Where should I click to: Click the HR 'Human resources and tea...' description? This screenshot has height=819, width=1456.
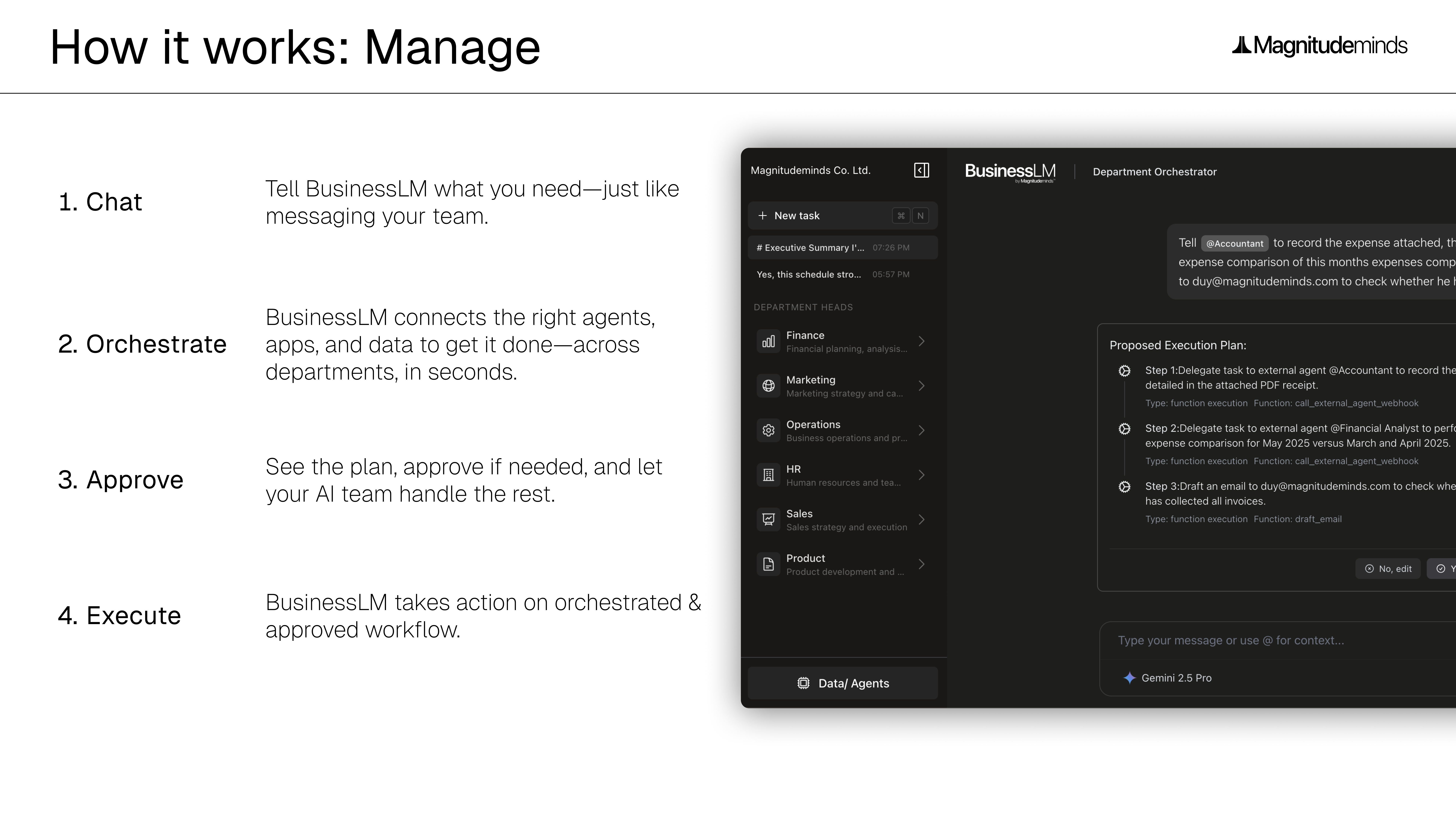click(x=844, y=483)
